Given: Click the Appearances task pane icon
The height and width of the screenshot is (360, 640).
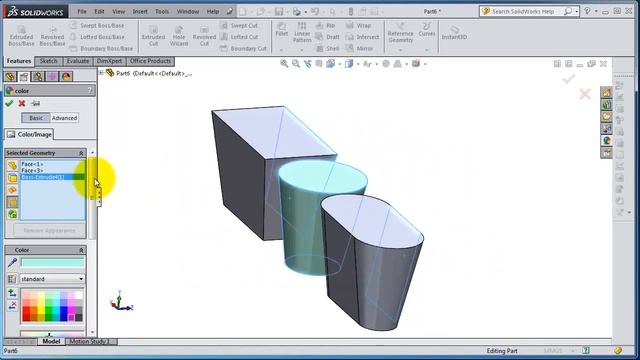Looking at the screenshot, I should pyautogui.click(x=607, y=141).
